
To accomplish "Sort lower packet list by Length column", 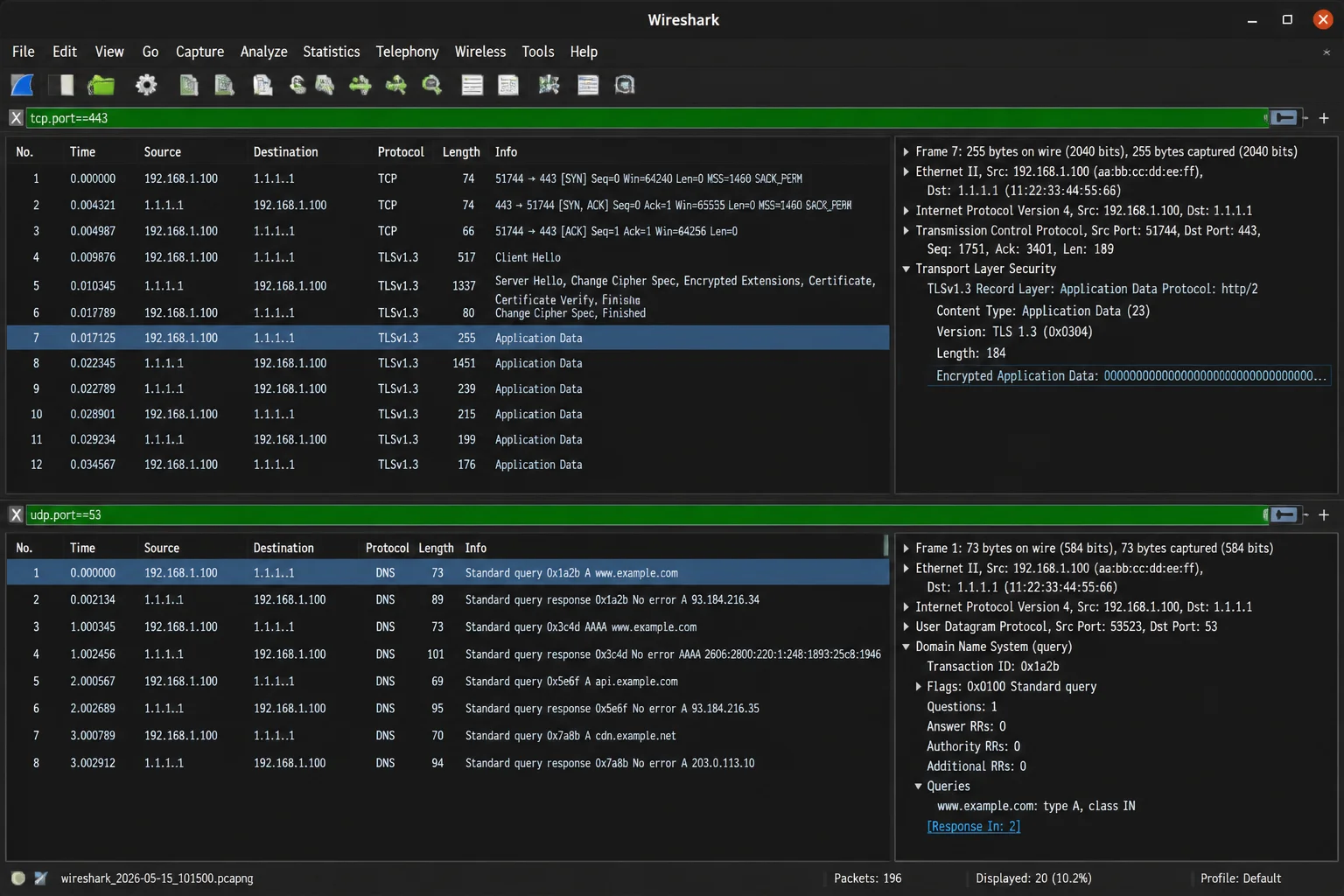I will tap(436, 548).
